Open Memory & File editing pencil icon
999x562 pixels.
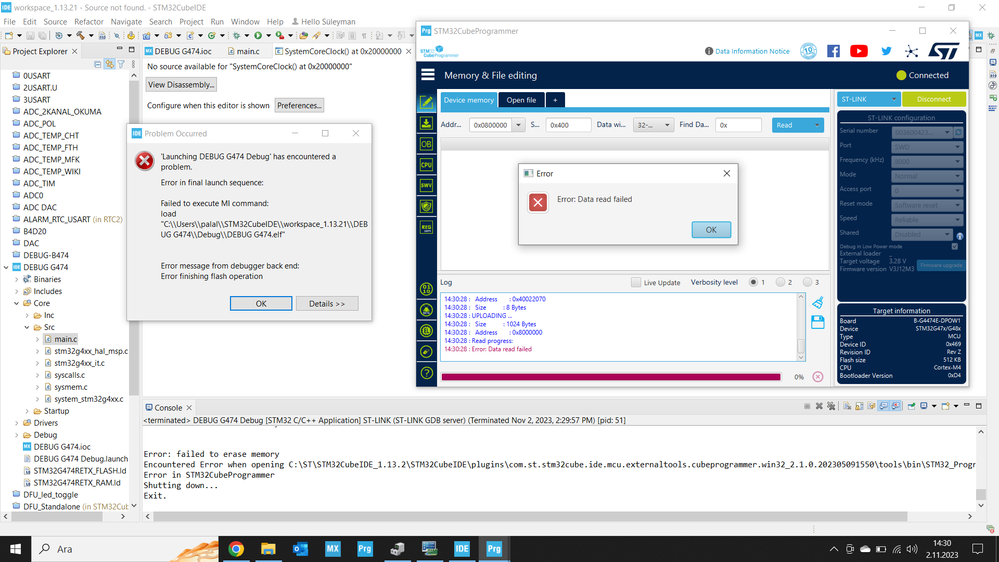(426, 102)
